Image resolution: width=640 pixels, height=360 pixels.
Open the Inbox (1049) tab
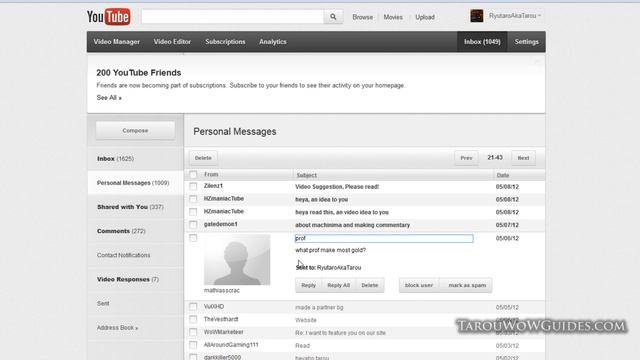pyautogui.click(x=482, y=42)
